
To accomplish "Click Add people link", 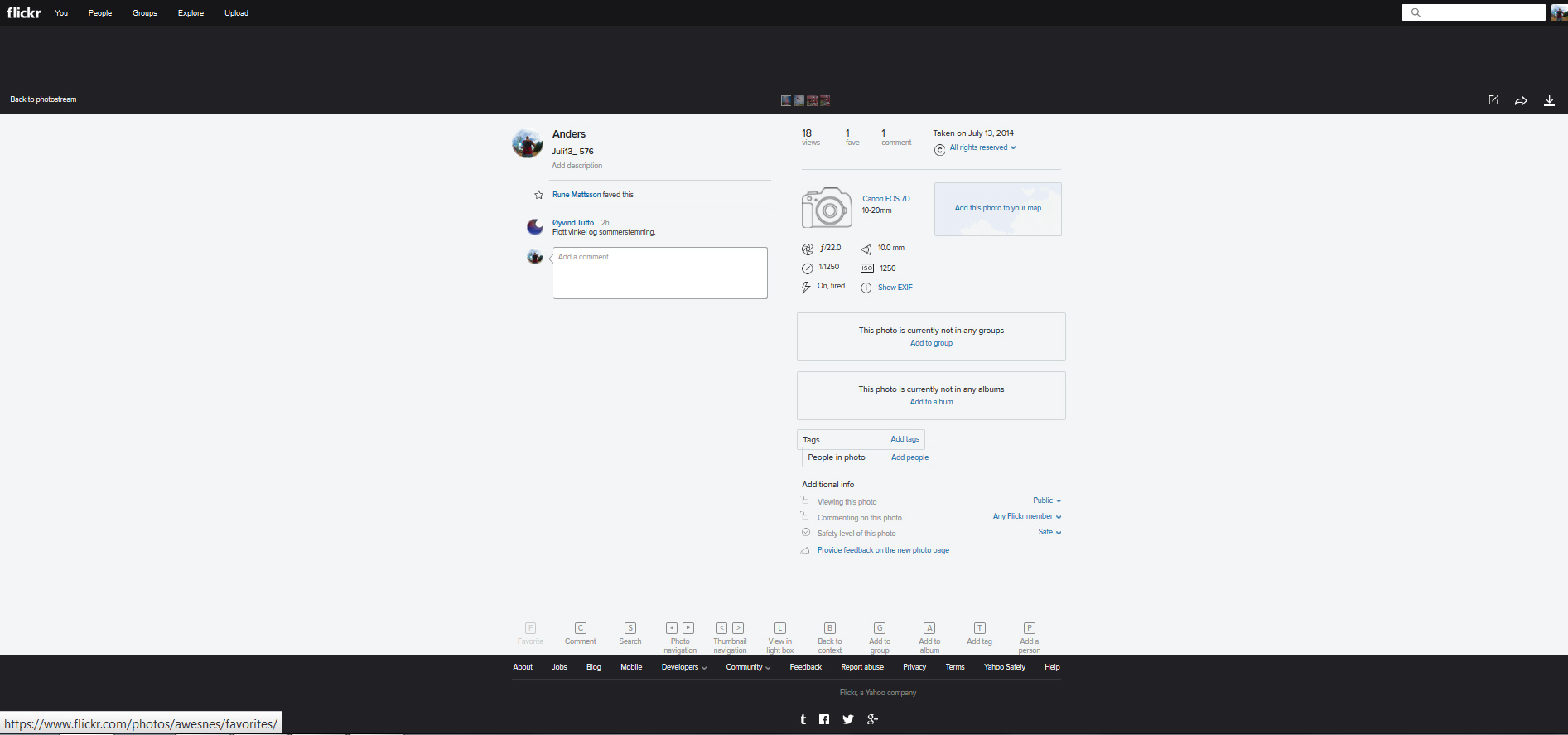I will [909, 457].
